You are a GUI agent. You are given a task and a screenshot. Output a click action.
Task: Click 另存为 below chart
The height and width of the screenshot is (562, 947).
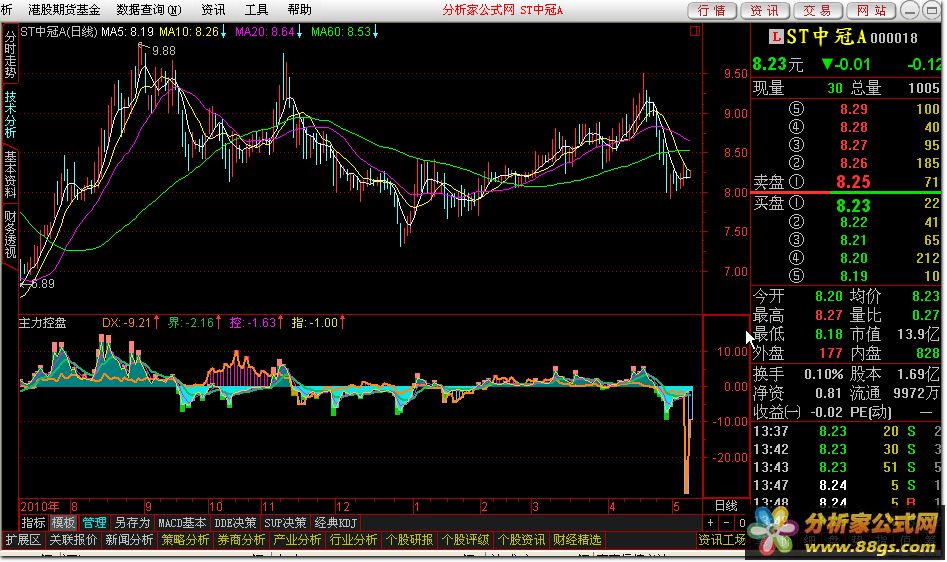(x=132, y=523)
